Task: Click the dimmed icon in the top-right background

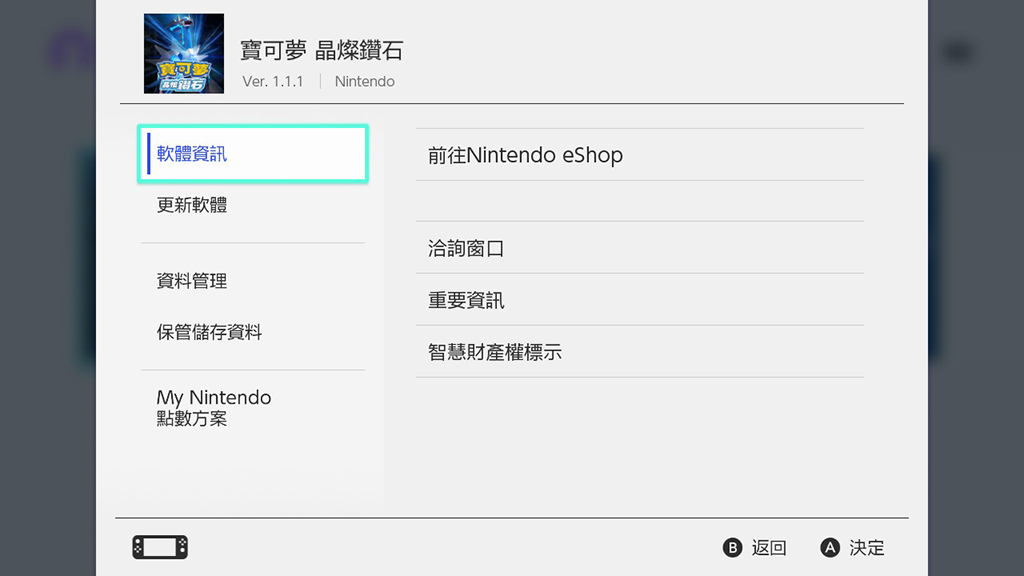Action: (x=958, y=52)
